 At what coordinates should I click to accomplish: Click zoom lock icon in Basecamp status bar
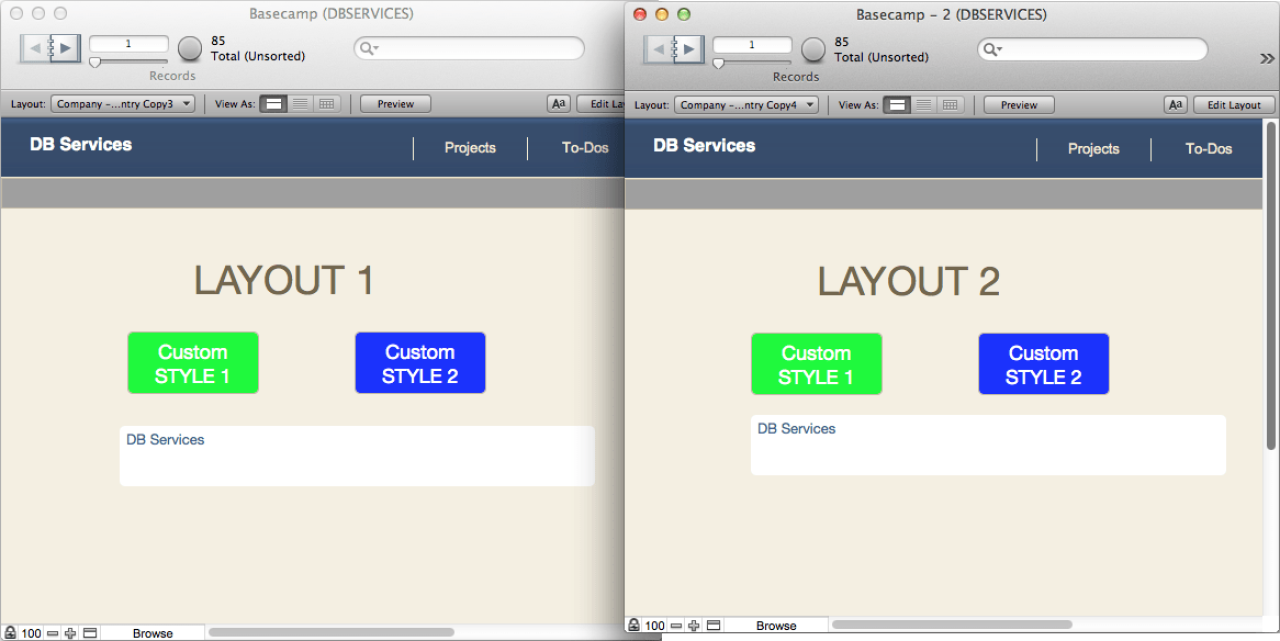coord(9,633)
